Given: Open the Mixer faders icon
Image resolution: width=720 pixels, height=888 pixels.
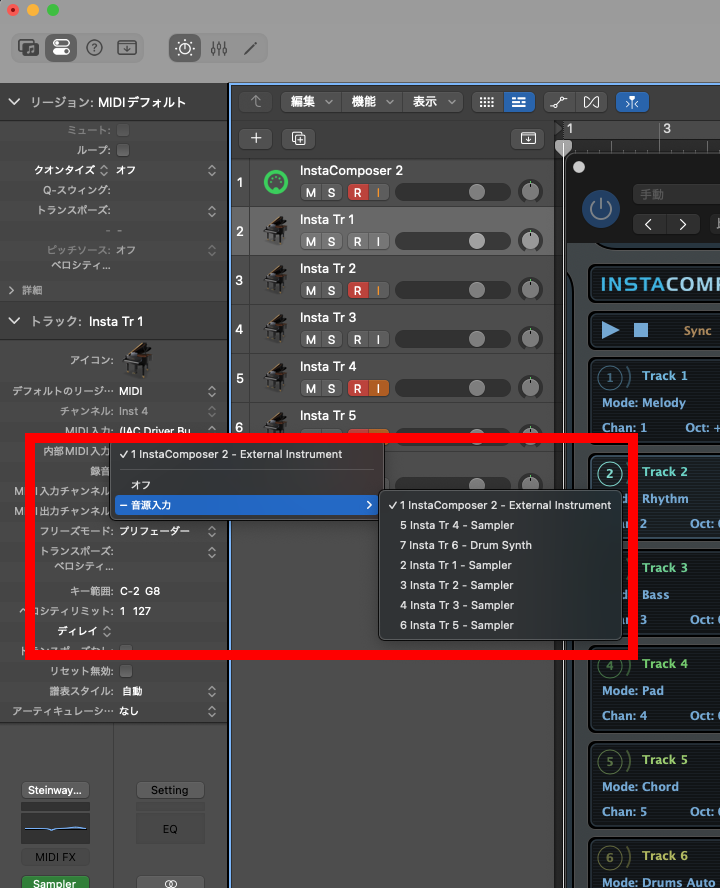Looking at the screenshot, I should click(x=219, y=48).
